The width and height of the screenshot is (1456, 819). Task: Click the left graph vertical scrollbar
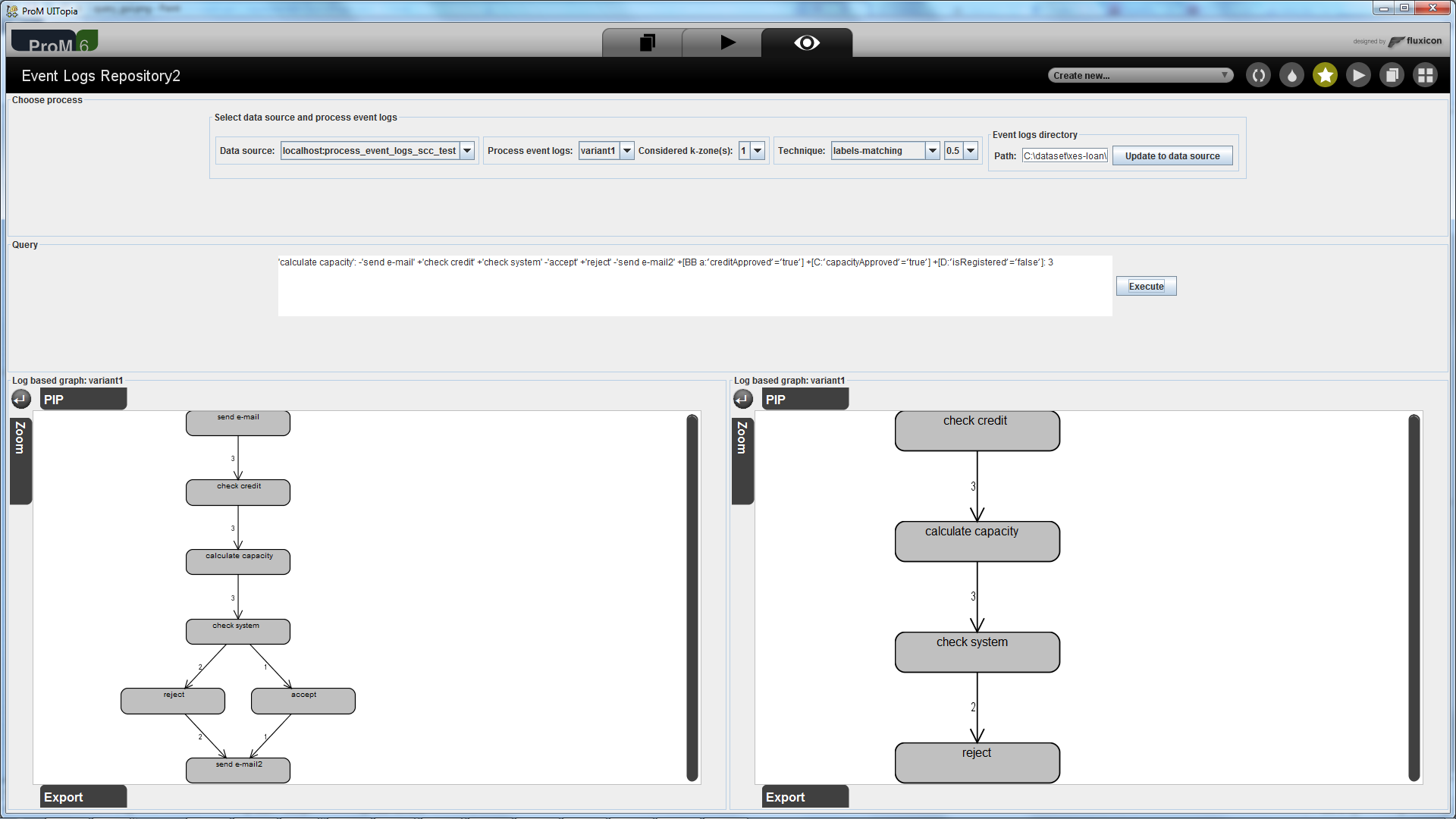point(692,598)
